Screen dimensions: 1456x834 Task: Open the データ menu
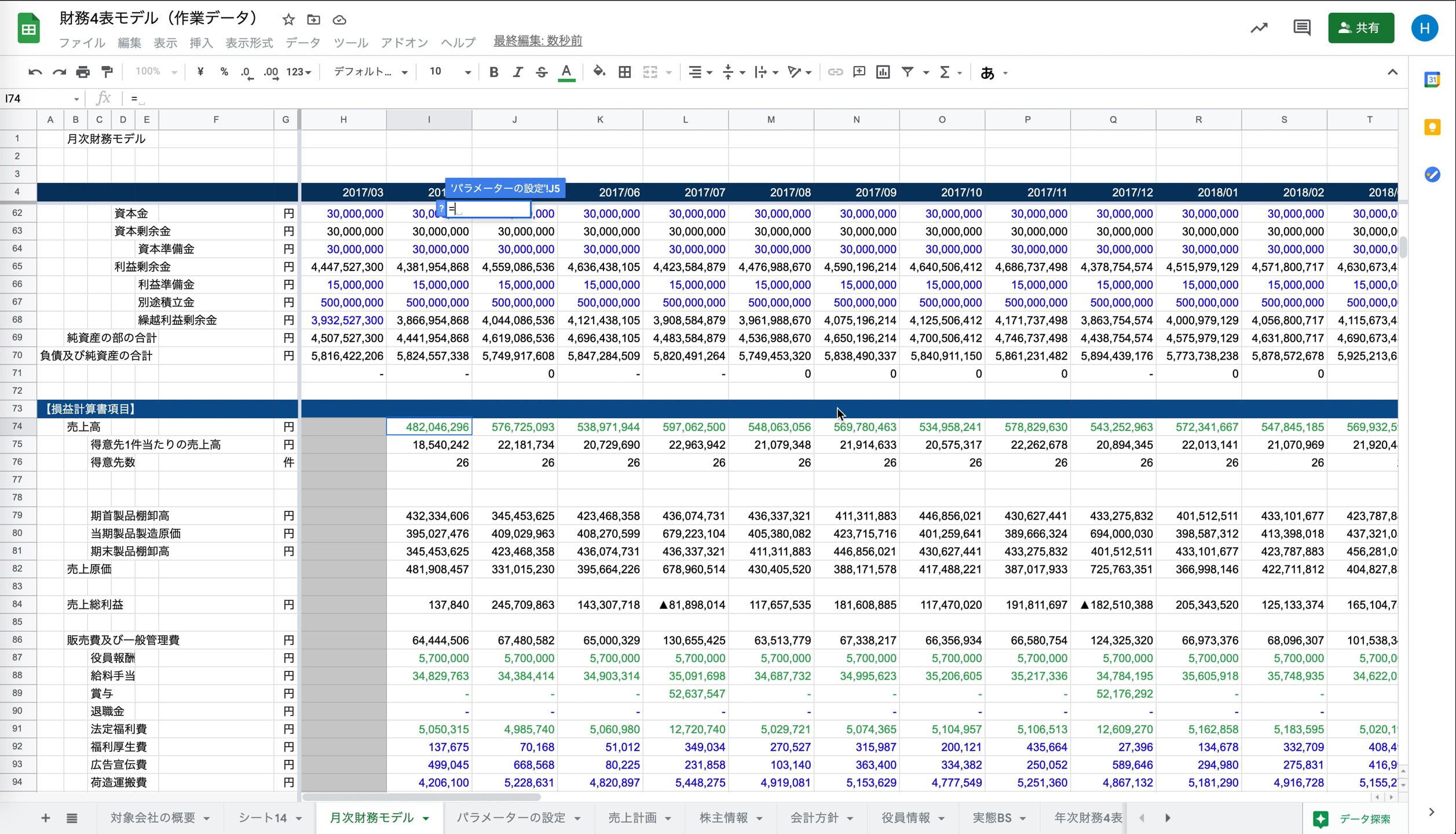302,42
